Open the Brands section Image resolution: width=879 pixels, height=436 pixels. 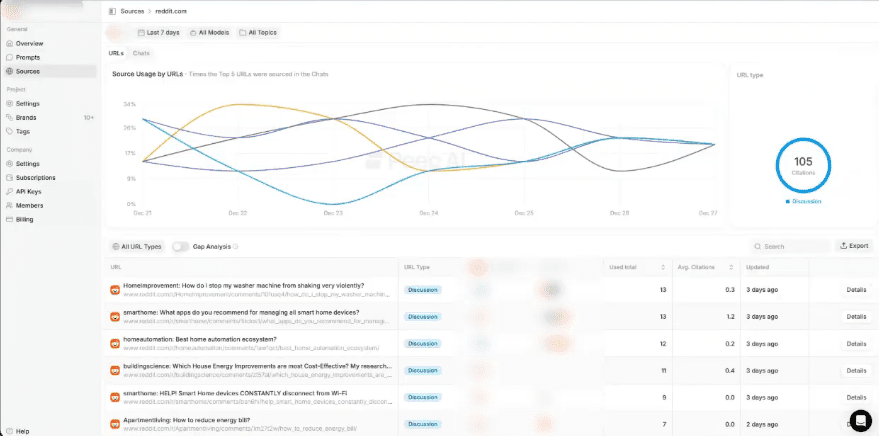click(27, 117)
